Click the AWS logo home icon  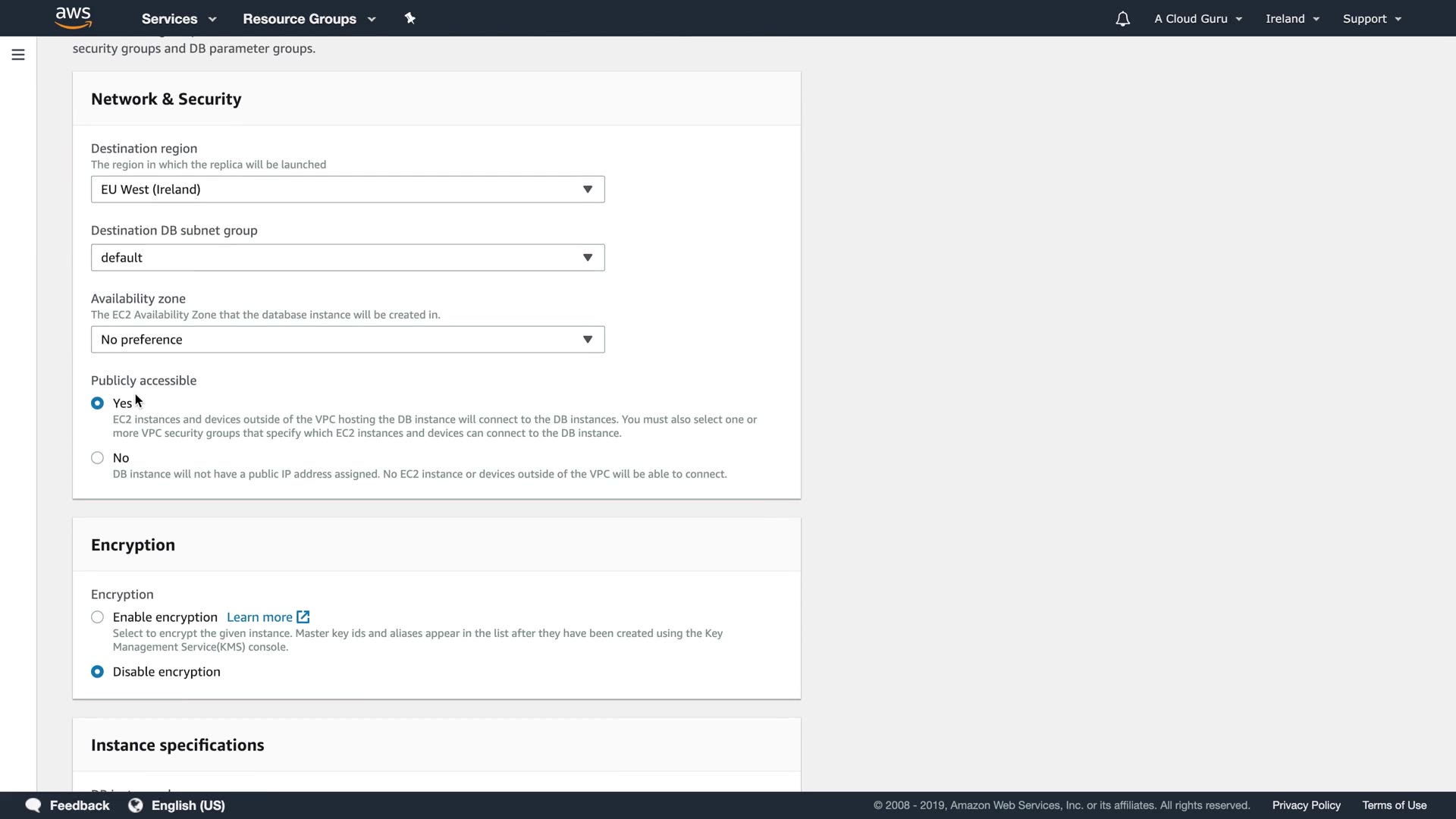[x=73, y=17]
